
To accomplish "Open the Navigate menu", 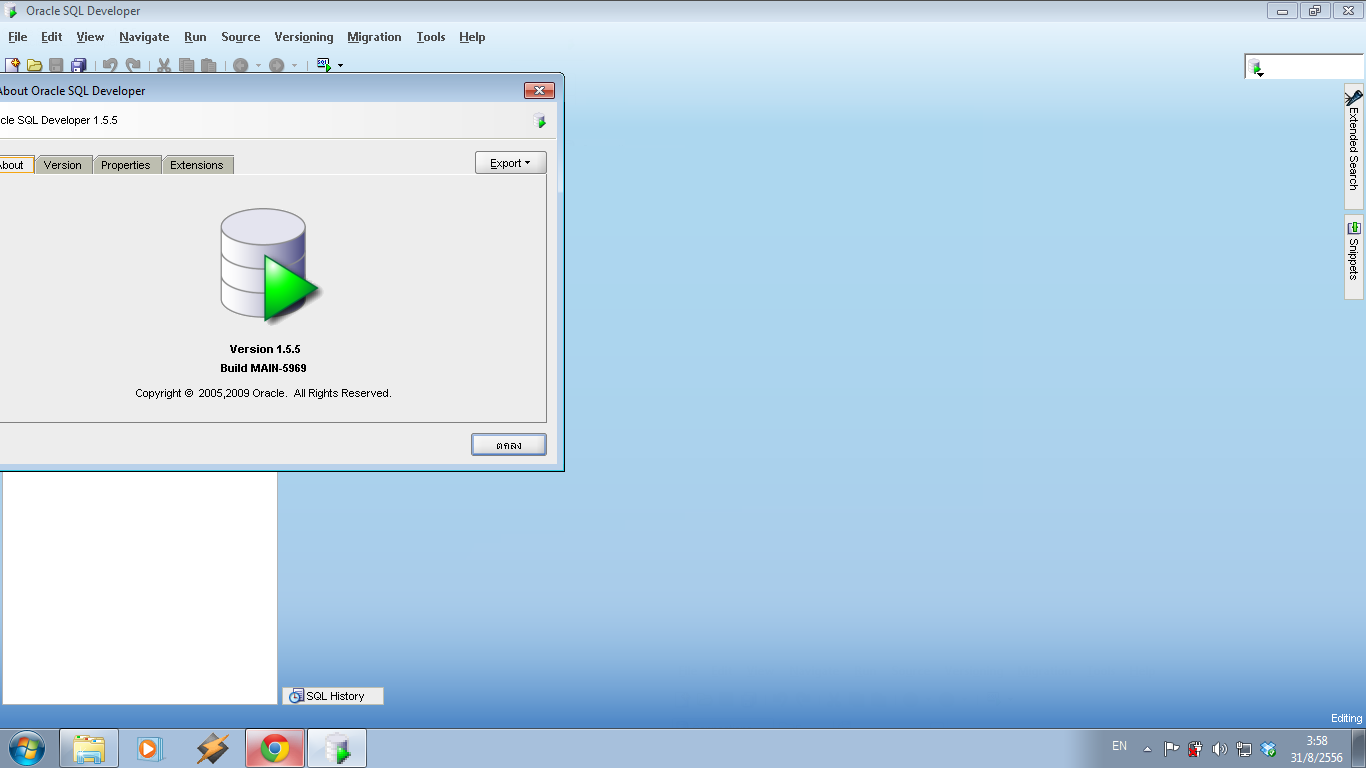I will click(144, 37).
